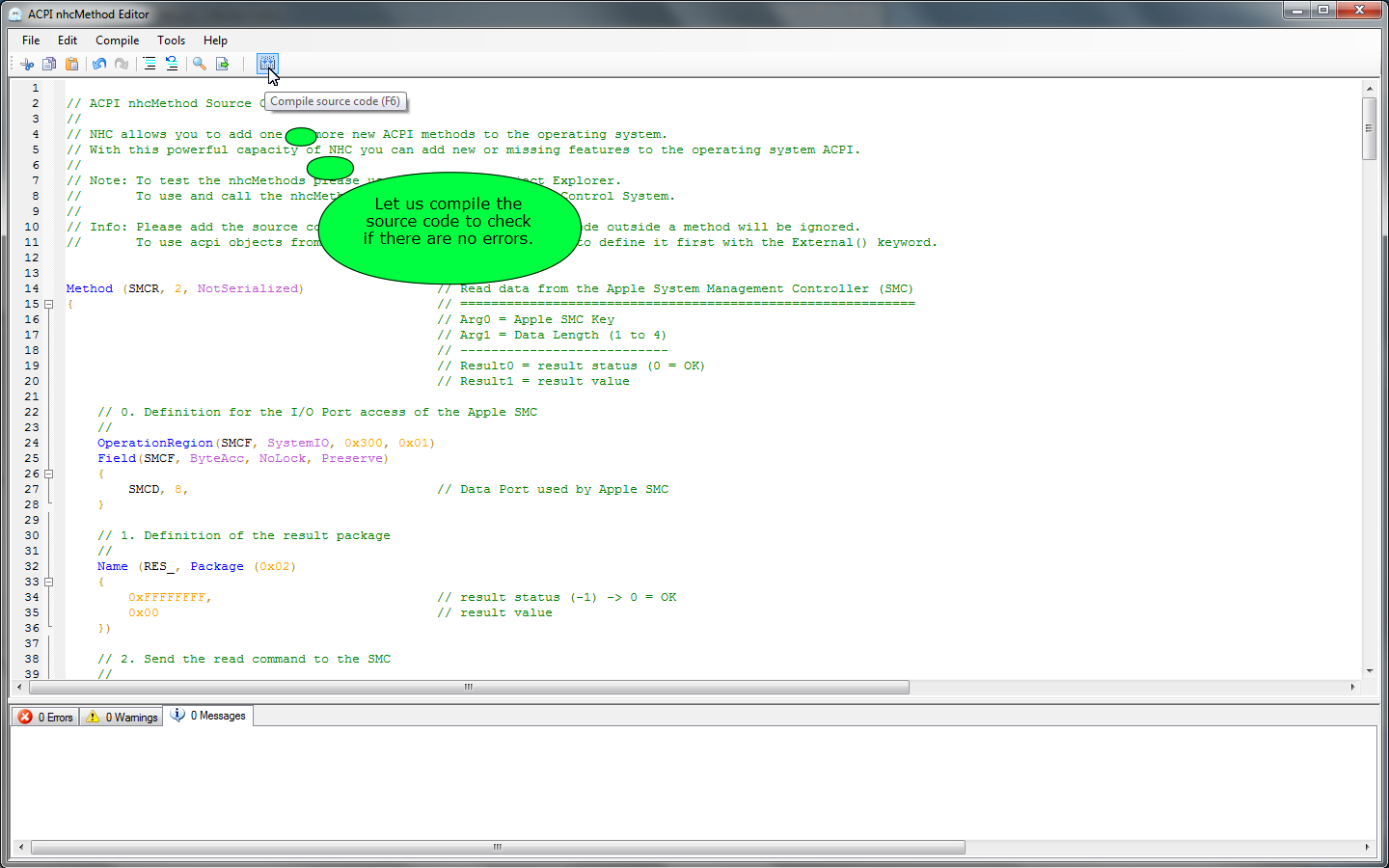This screenshot has height=868, width=1389.
Task: Click the Cut scissors icon
Action: click(27, 64)
